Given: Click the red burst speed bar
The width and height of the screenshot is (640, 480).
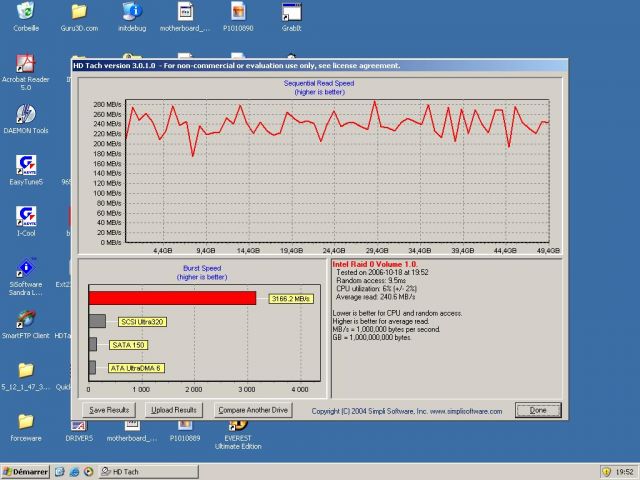Looking at the screenshot, I should pyautogui.click(x=172, y=298).
